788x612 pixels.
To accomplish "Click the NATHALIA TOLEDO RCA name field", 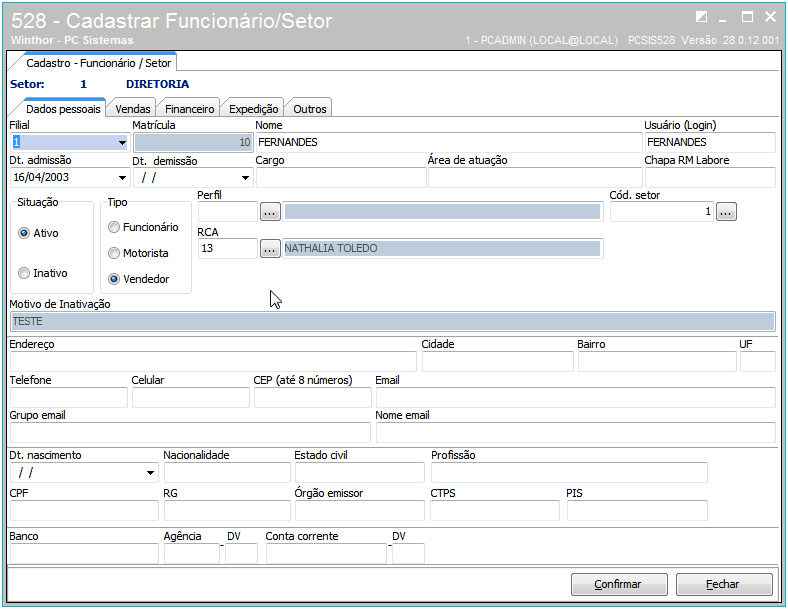I will [443, 249].
